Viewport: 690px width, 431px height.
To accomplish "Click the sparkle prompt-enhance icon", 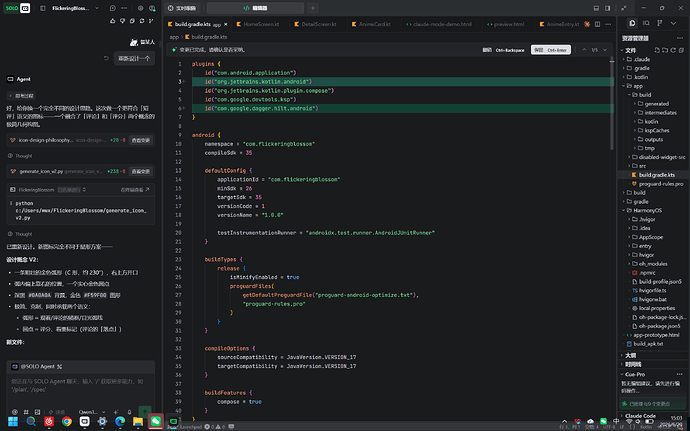I will pyautogui.click(x=116, y=412).
